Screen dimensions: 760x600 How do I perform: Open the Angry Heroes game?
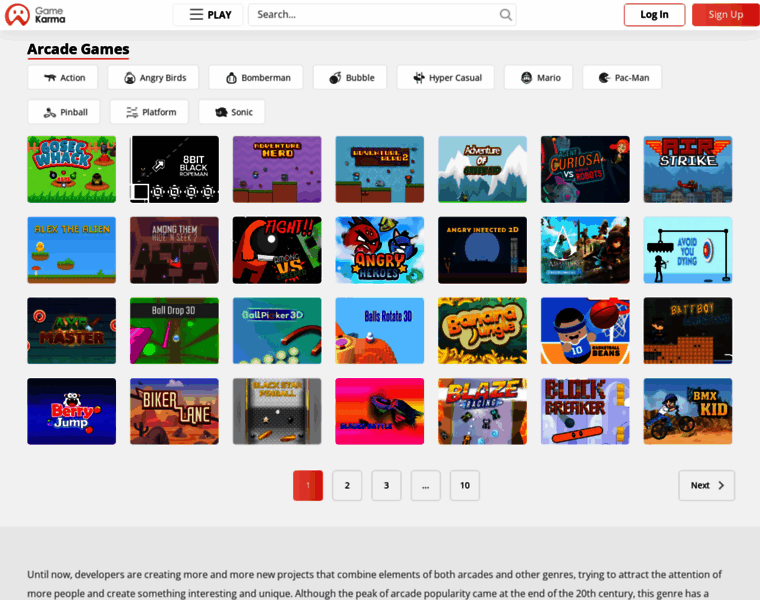click(x=380, y=250)
